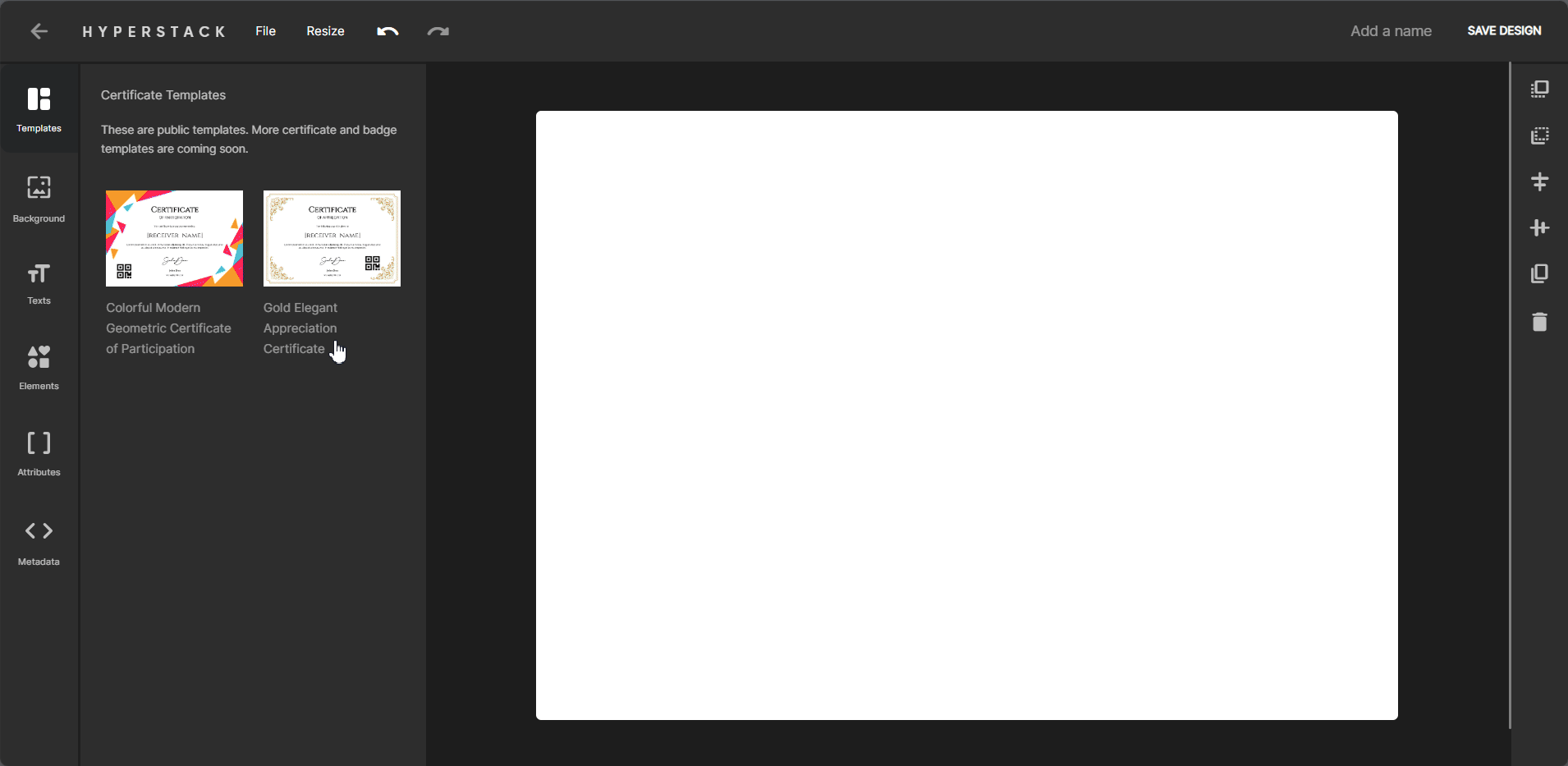1568x766 pixels.
Task: Open the Texts panel
Action: 39,283
